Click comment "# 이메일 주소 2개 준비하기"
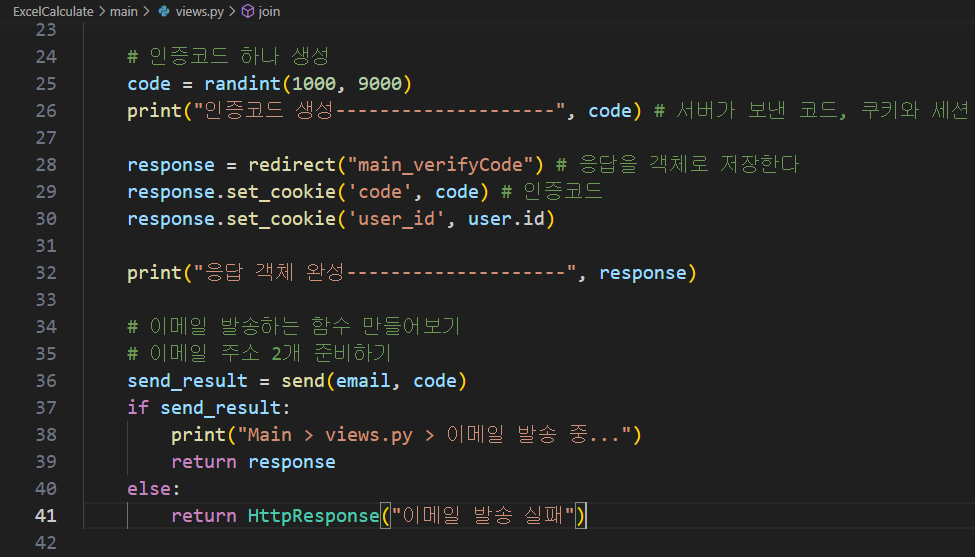Viewport: 975px width, 557px height. 259,354
